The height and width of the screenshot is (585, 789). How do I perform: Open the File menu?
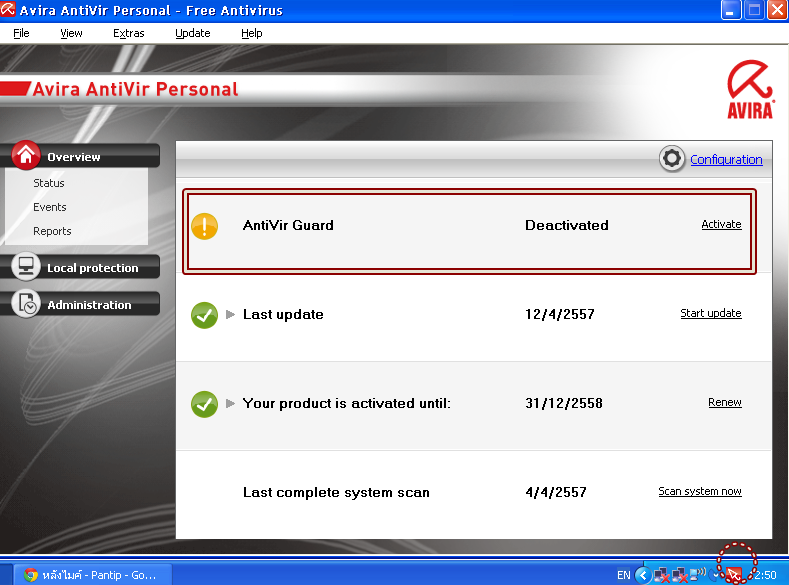[x=21, y=33]
